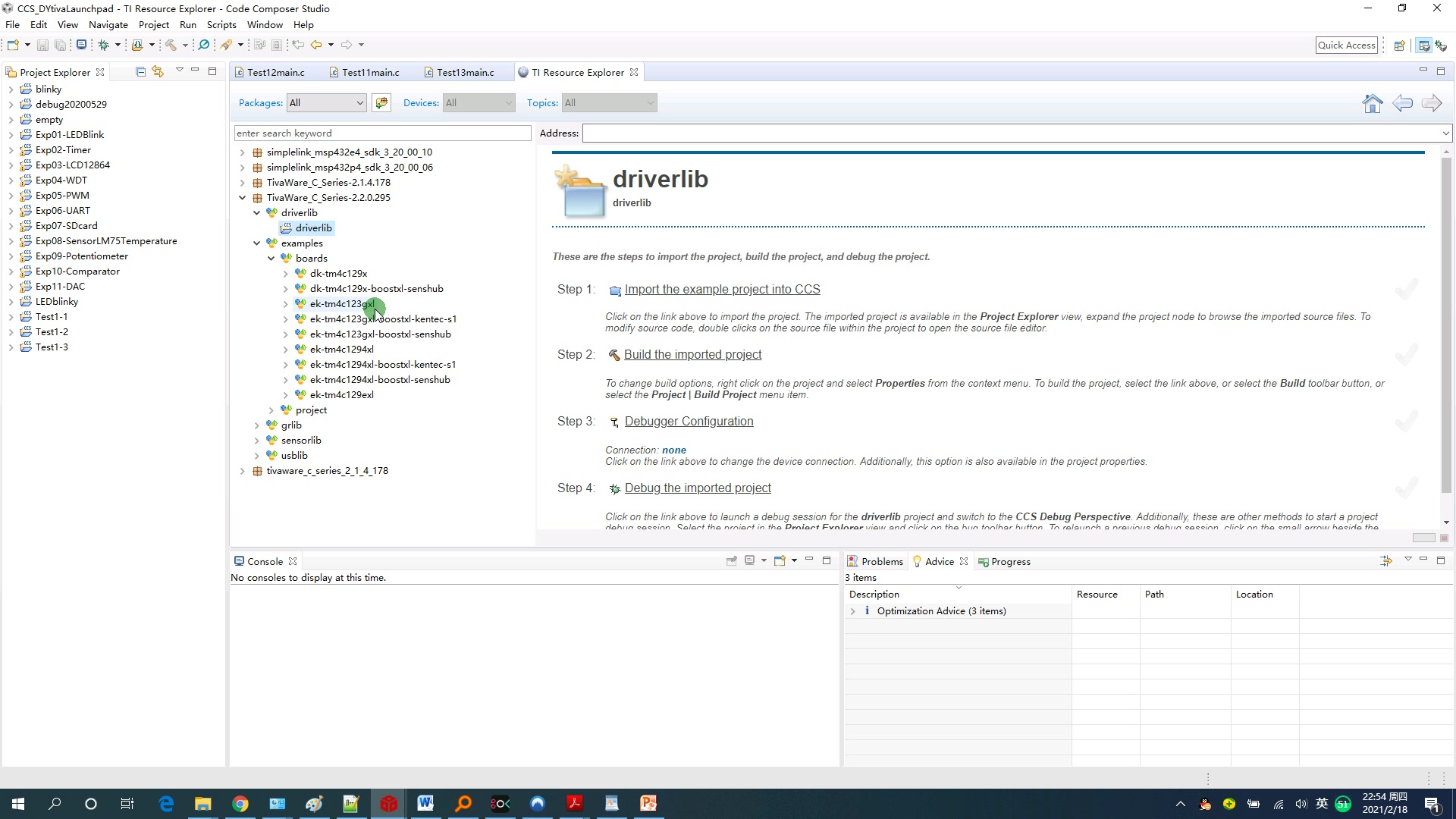
Task: Click the pen/marker toolbar icon
Action: tap(226, 45)
